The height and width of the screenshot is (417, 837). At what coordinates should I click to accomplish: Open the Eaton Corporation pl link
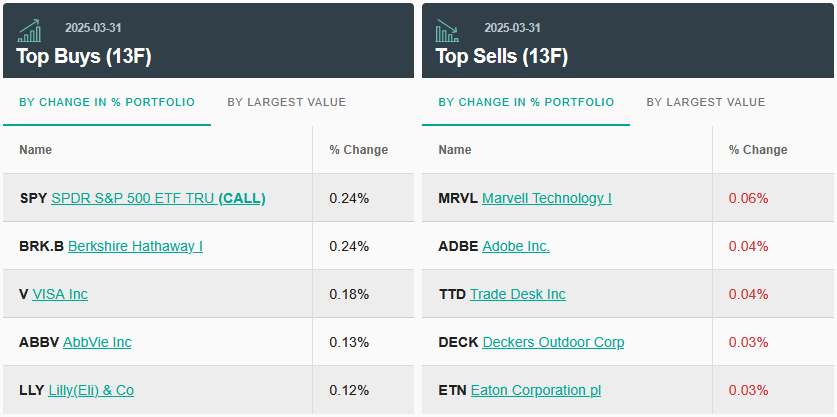(536, 390)
